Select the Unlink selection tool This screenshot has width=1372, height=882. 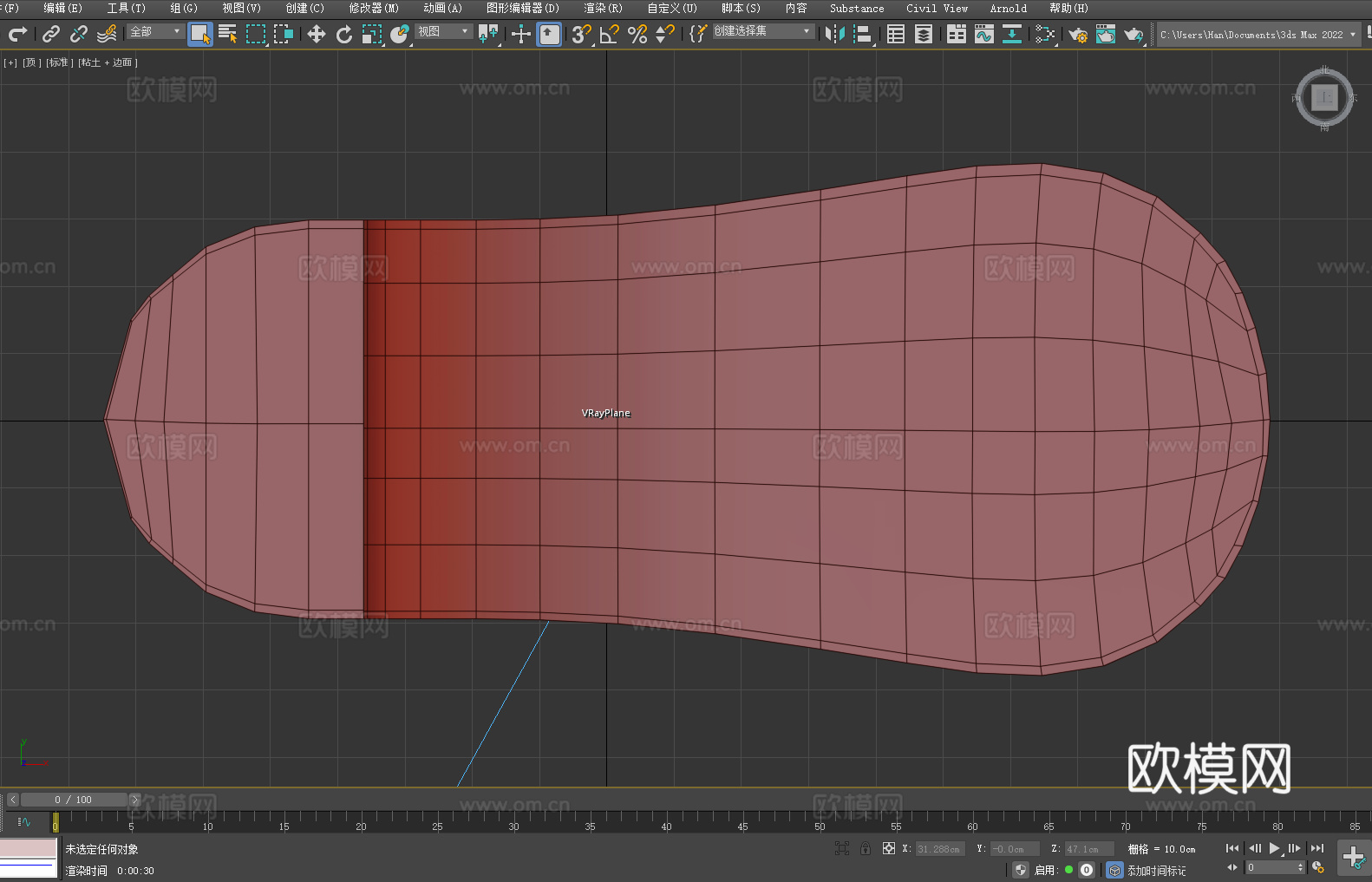[x=79, y=34]
